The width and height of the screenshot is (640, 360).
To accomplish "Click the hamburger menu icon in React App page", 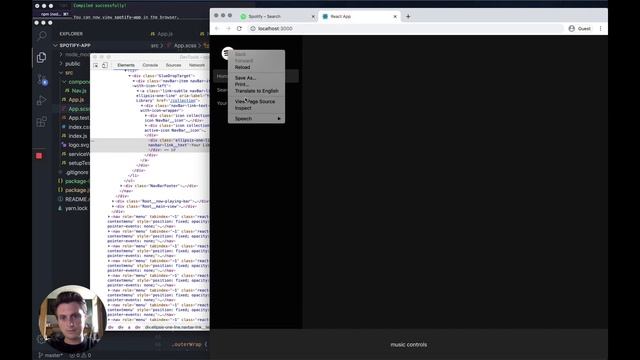I will 226,53.
